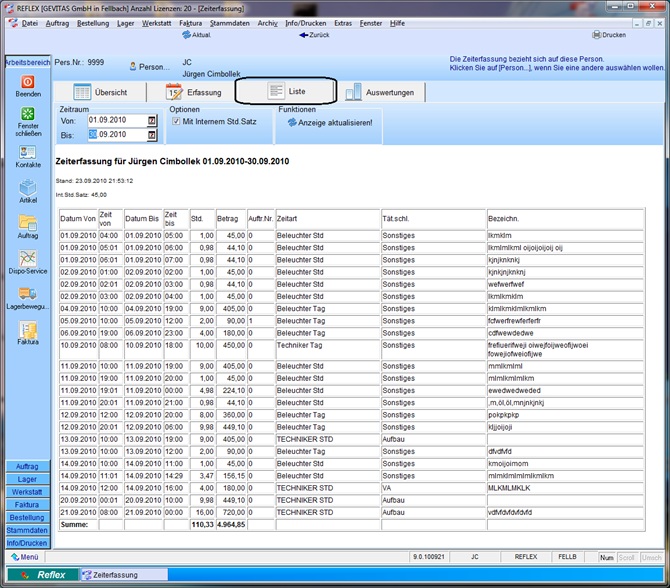Click the Reflex start button in taskbar
The height and width of the screenshot is (588, 670).
43,575
